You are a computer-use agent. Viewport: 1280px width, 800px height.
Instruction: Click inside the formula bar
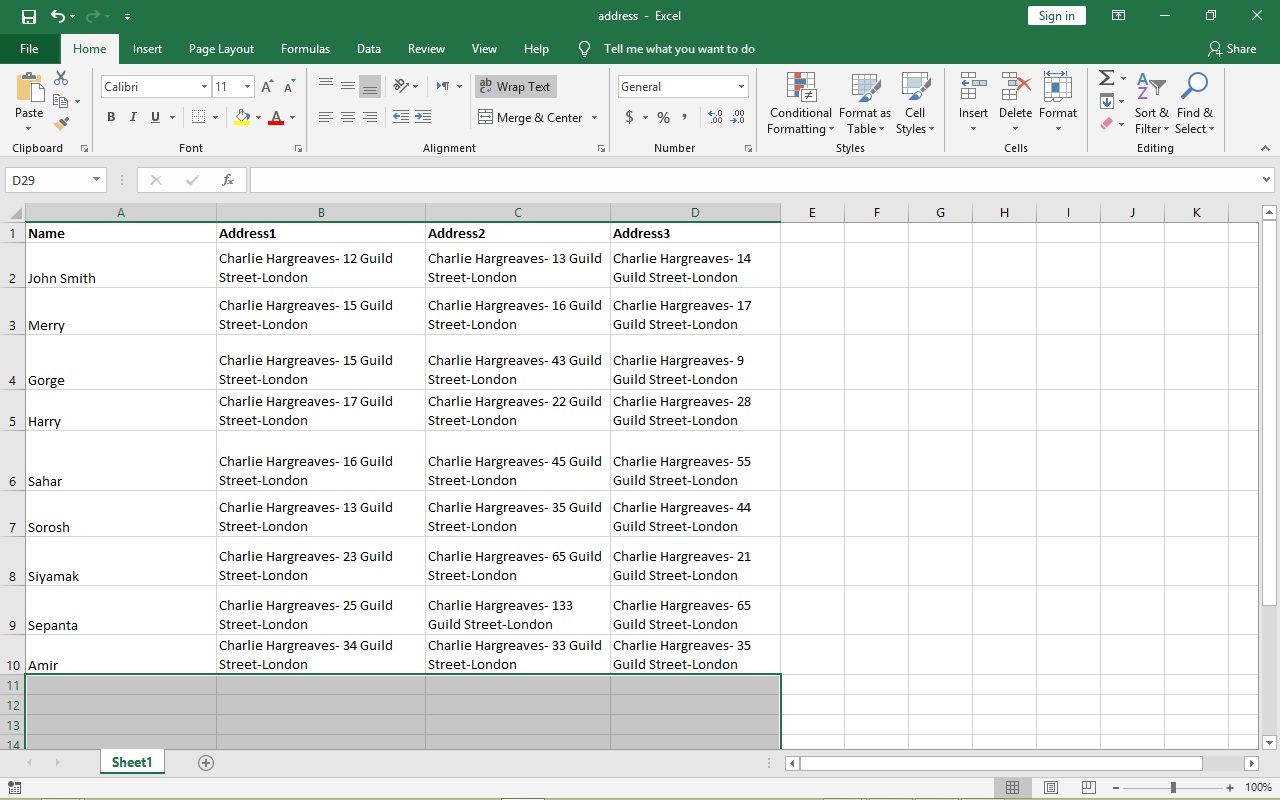click(x=700, y=180)
